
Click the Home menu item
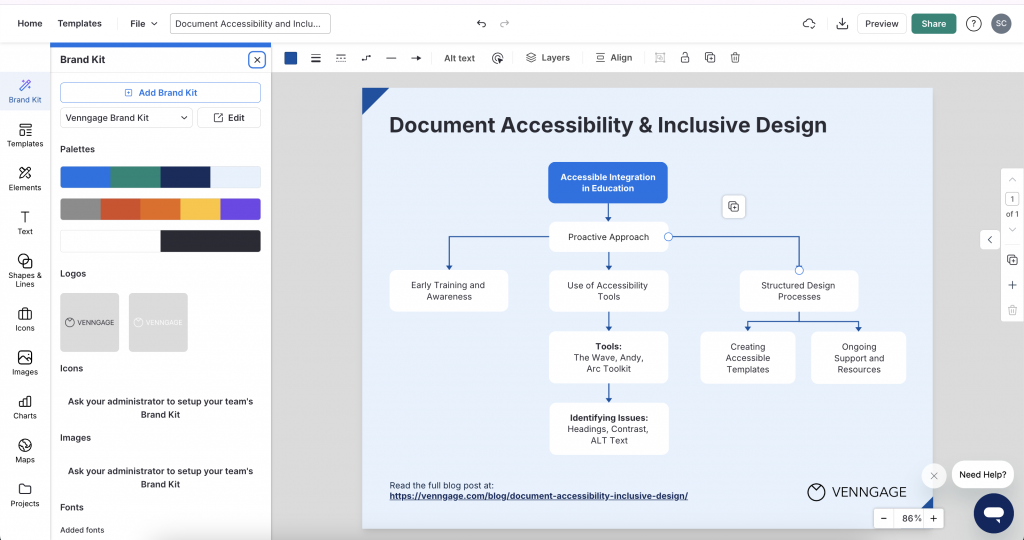point(30,24)
